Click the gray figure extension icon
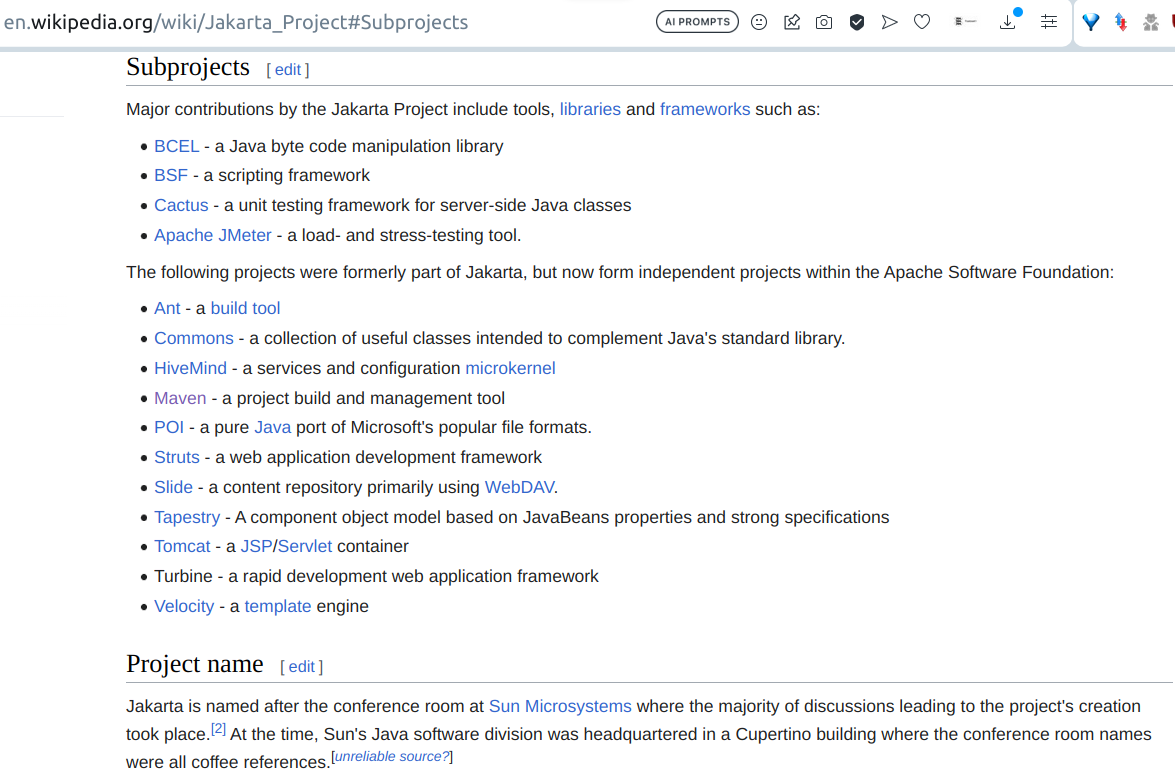Viewport: 1175px width, 784px height. tap(1151, 22)
